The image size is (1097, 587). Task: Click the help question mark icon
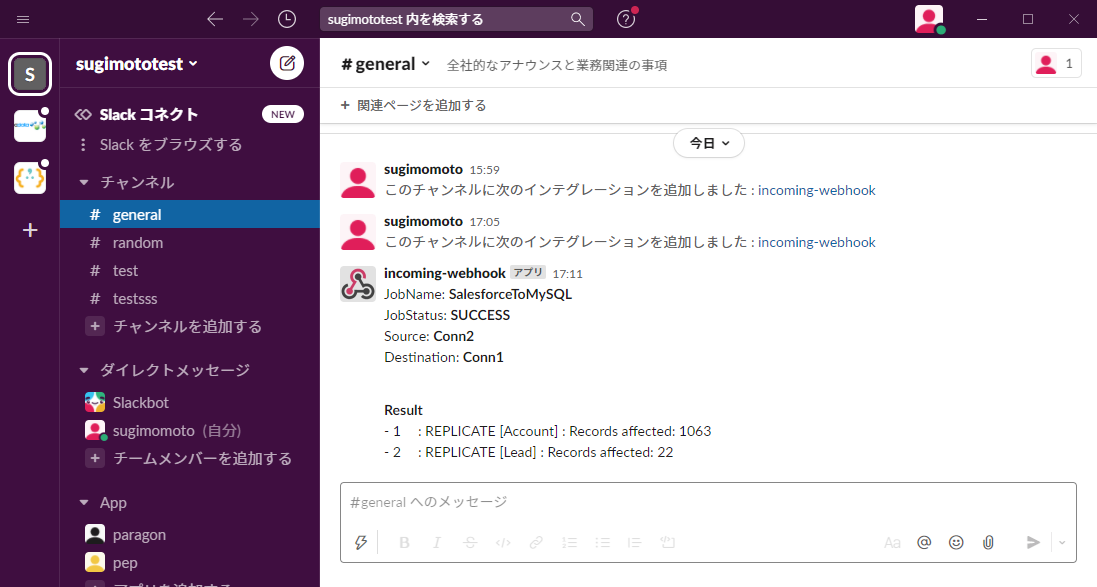pyautogui.click(x=625, y=19)
